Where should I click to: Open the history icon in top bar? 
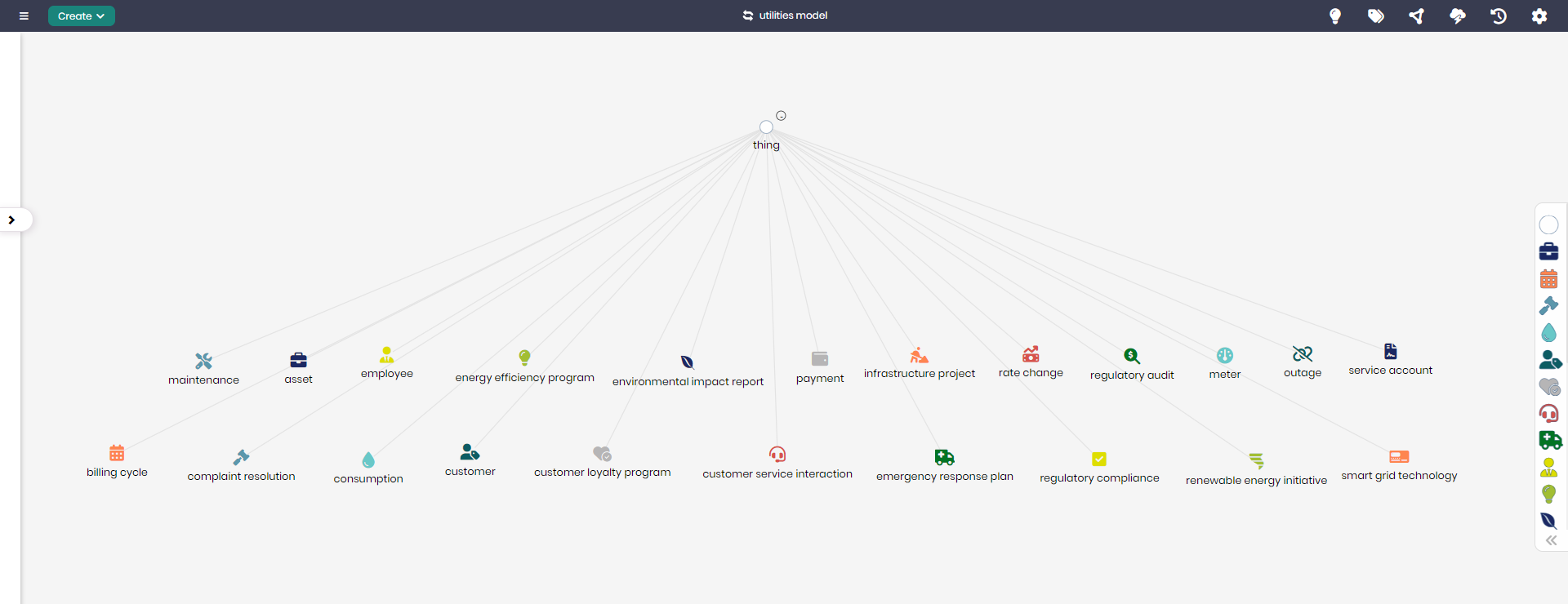(x=1499, y=16)
